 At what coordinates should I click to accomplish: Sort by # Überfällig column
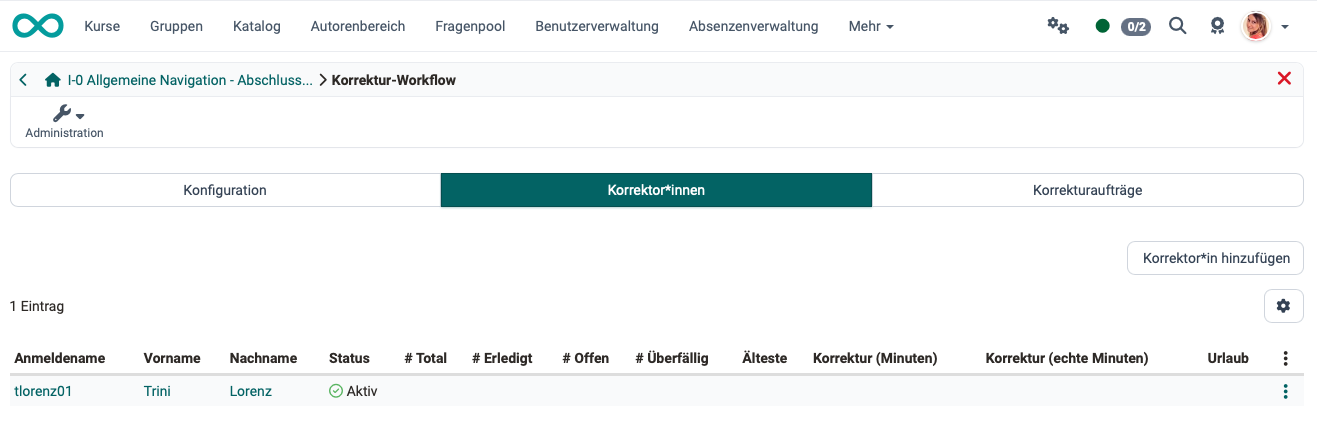pyautogui.click(x=672, y=358)
